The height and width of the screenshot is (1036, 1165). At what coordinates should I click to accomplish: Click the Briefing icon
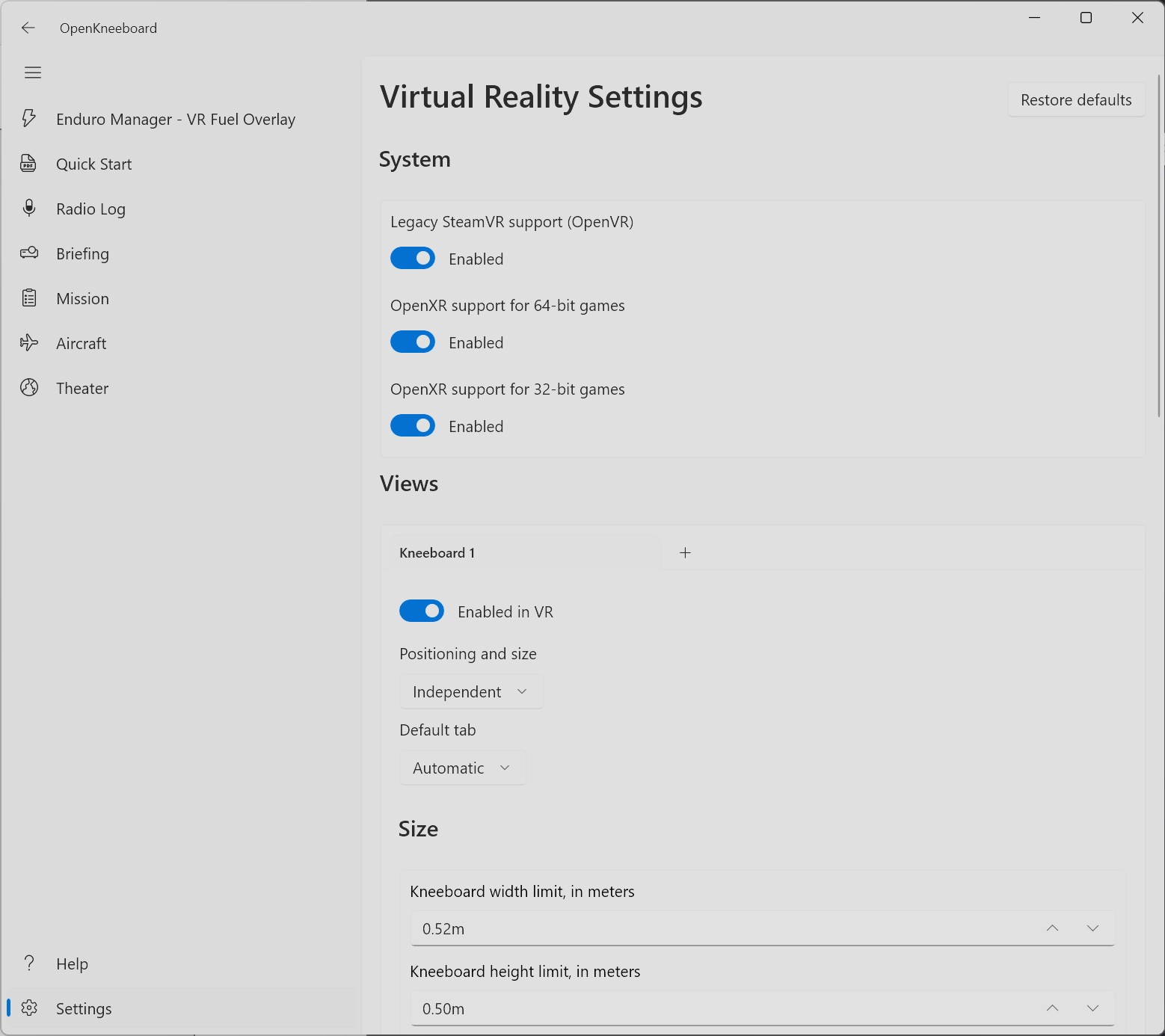29,253
